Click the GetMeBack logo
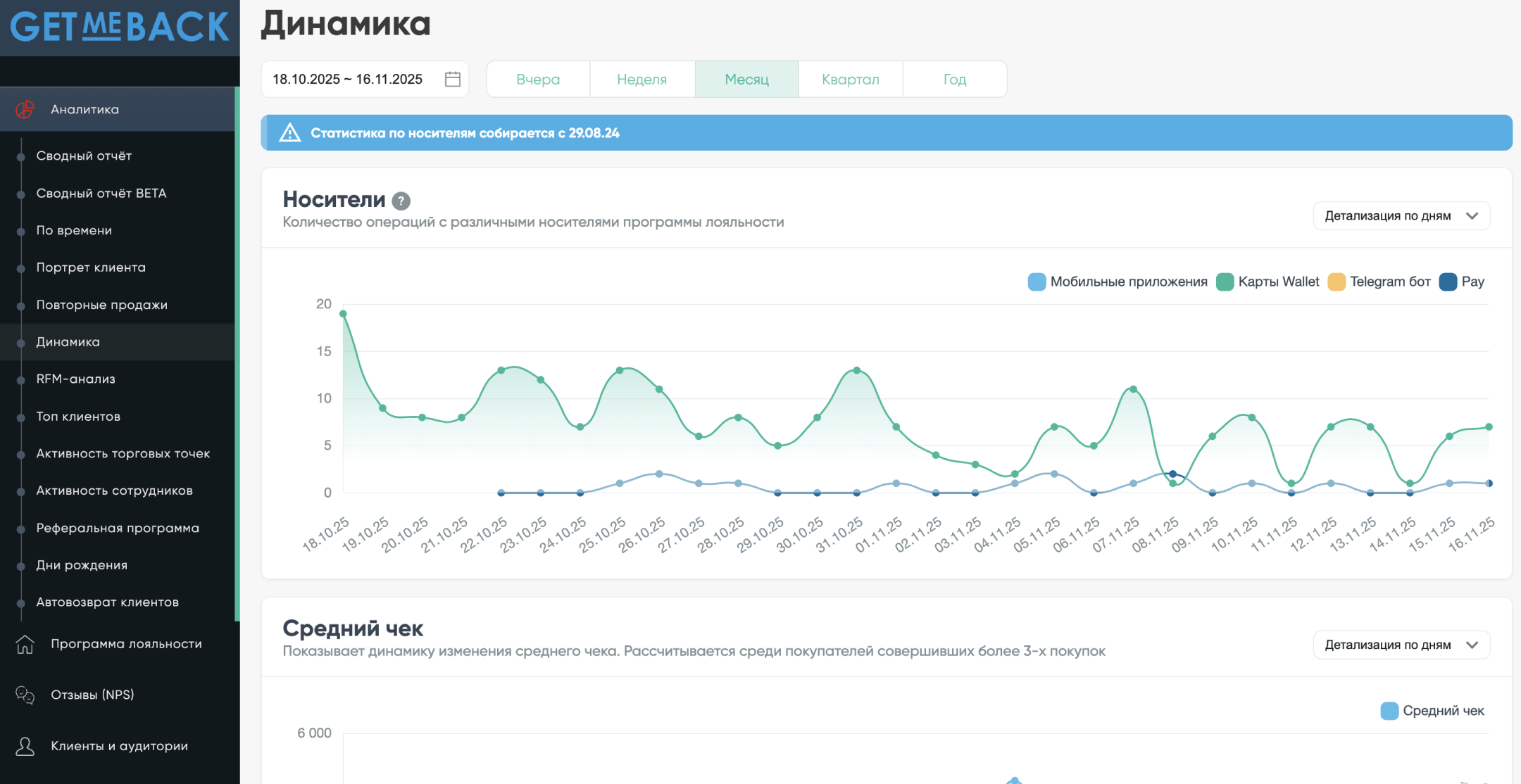 [x=120, y=27]
